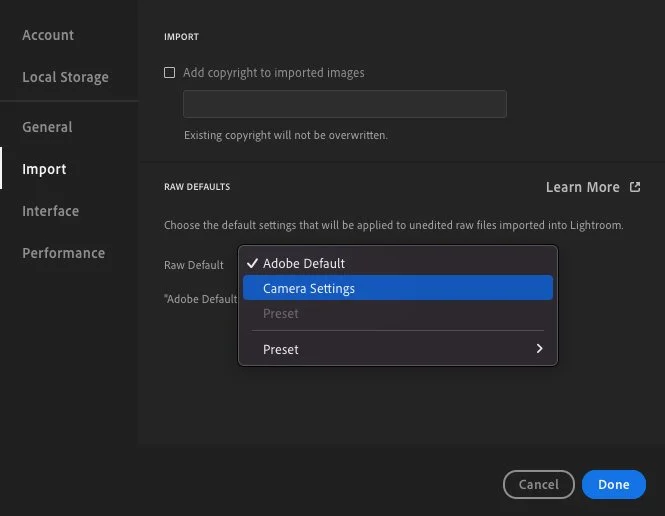Select Adobe Default in the dropdown
The height and width of the screenshot is (516, 665).
pyautogui.click(x=304, y=264)
